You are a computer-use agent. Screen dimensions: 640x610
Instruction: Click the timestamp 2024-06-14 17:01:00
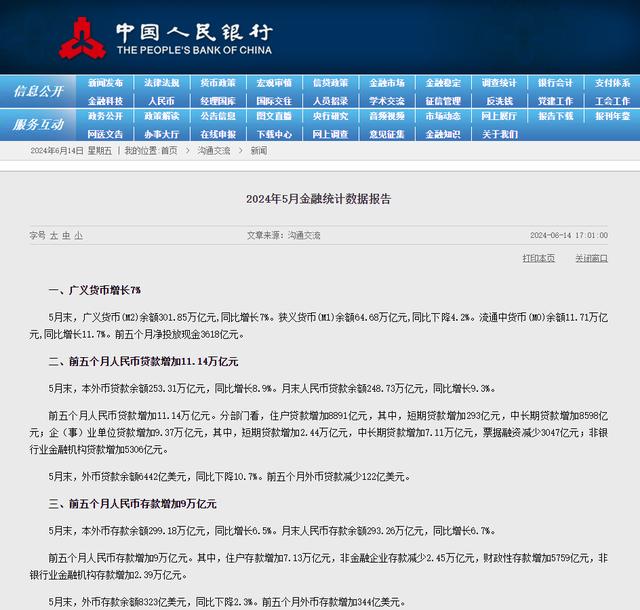569,235
